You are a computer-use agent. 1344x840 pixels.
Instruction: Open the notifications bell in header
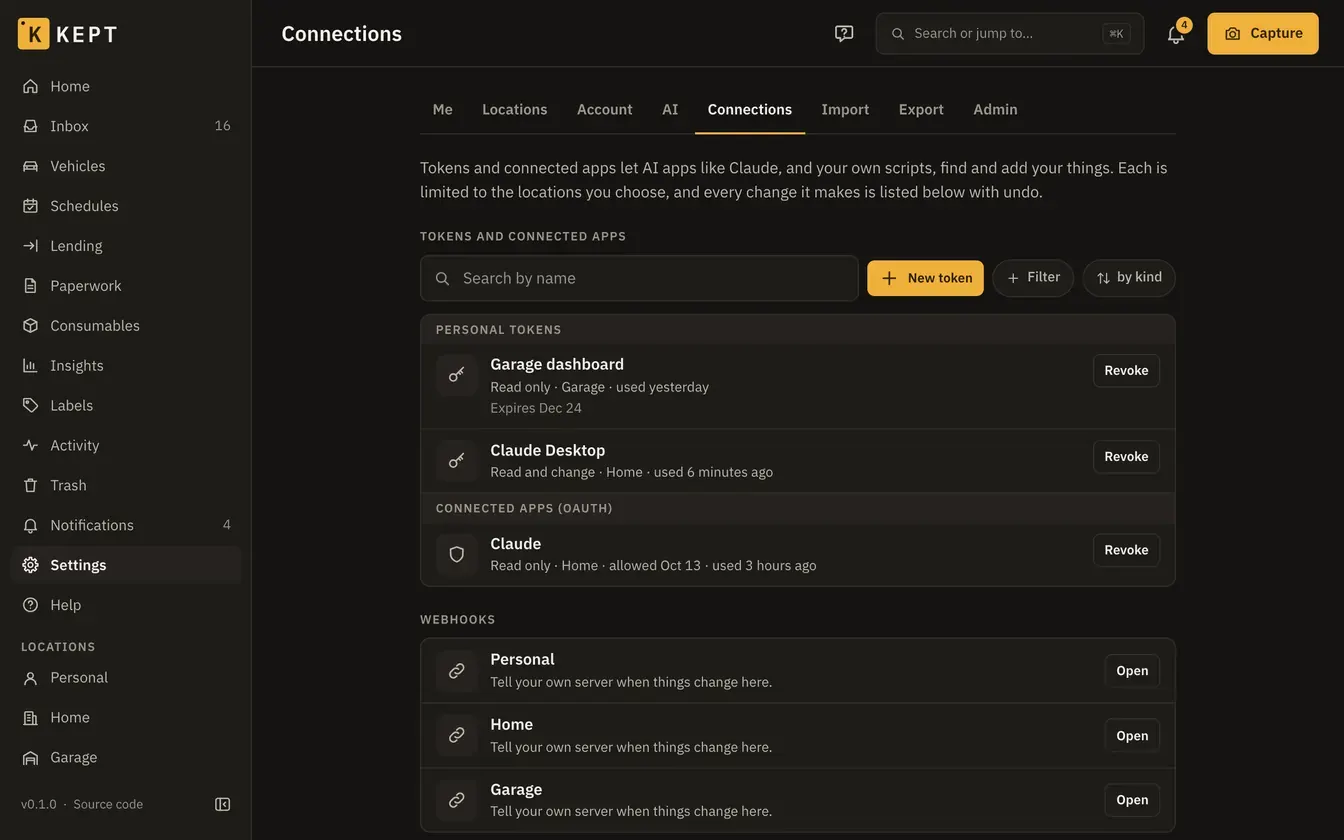[x=1176, y=33]
